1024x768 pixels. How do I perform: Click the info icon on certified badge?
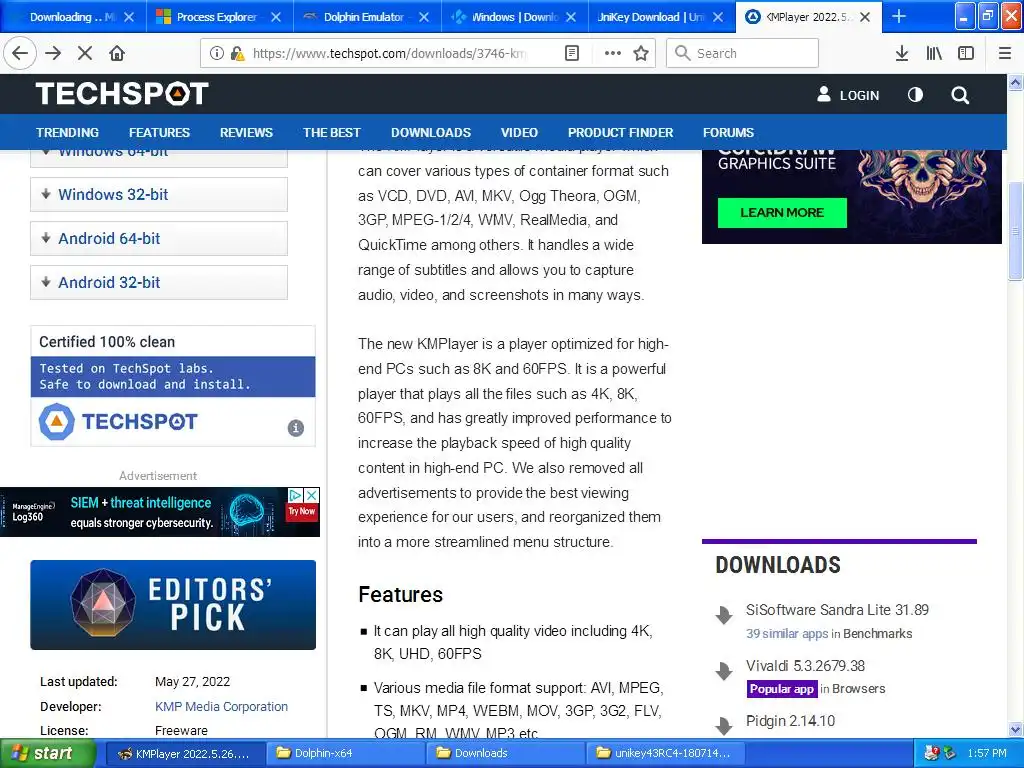tap(296, 428)
